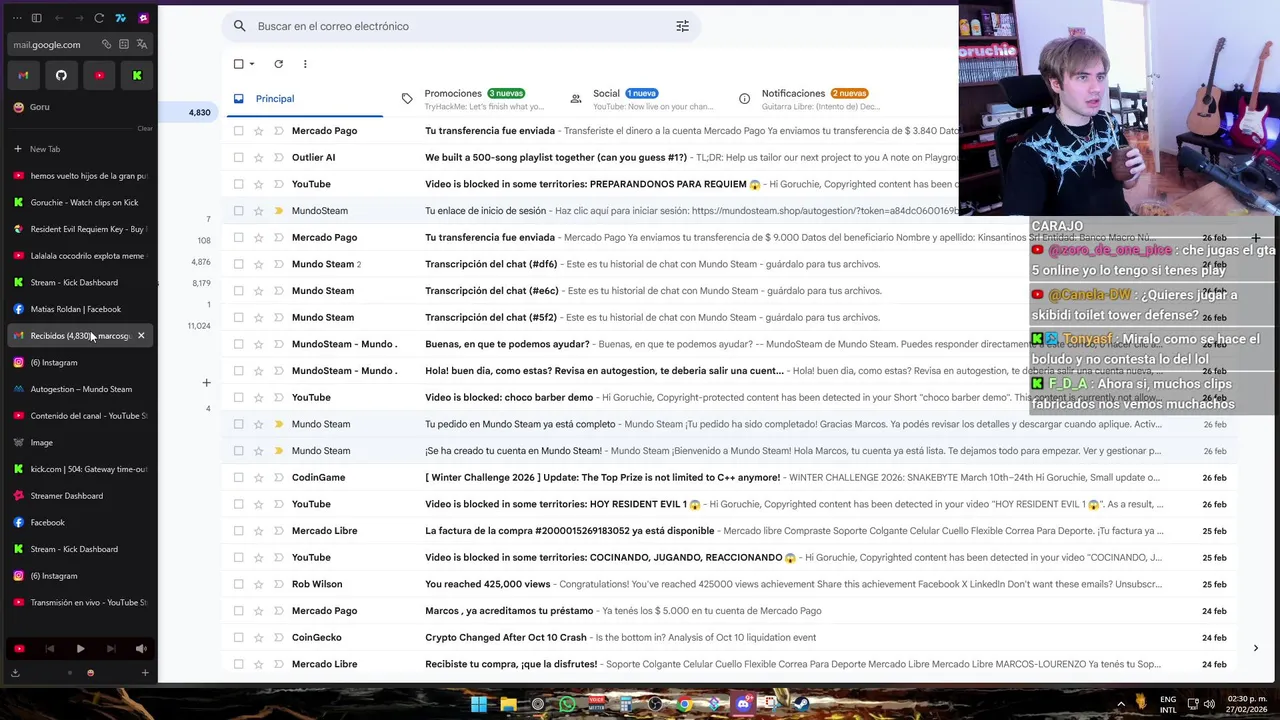Click the plus button in Gmail left rail
The image size is (1280, 720).
click(206, 383)
